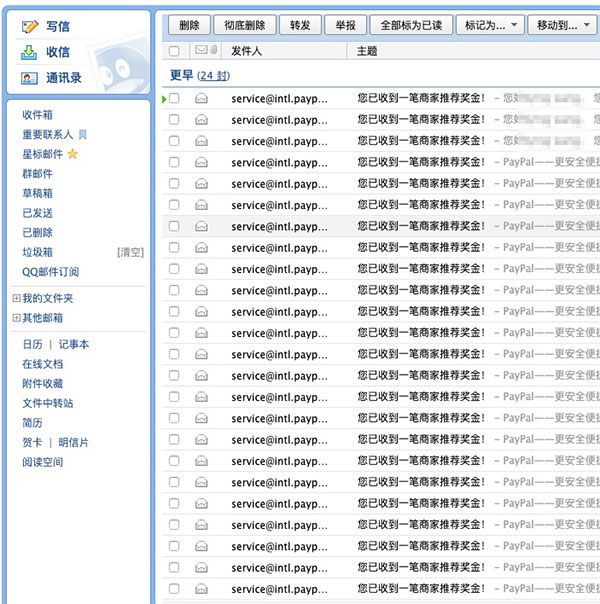Open the 贺卡 greeting cards link
Screen dimensions: 600x604
32,443
